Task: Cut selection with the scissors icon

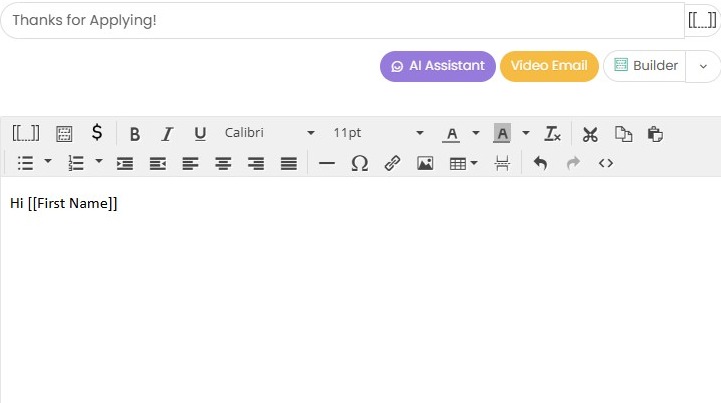Action: point(590,134)
